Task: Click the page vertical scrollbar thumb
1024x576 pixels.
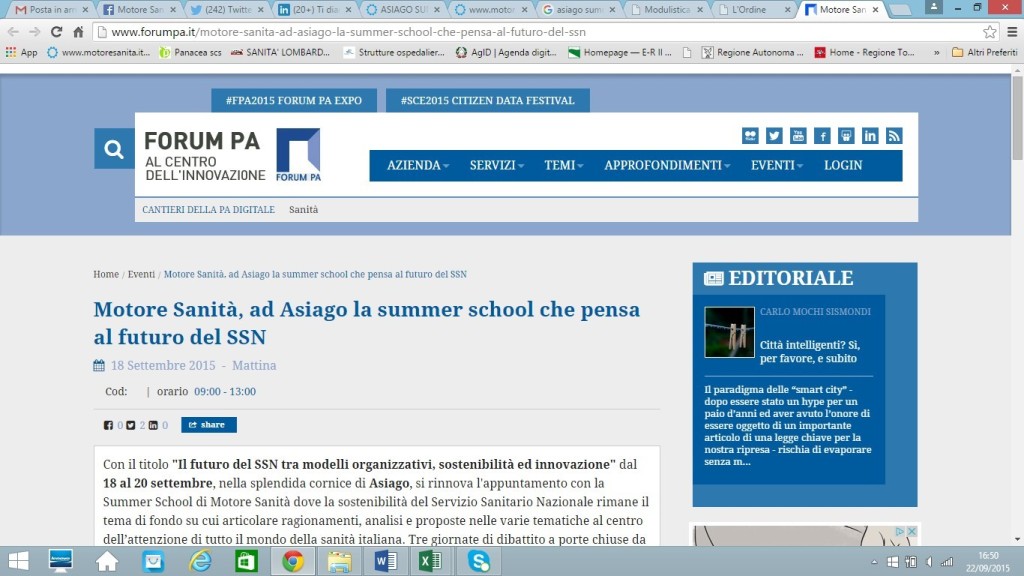Action: tap(1017, 118)
